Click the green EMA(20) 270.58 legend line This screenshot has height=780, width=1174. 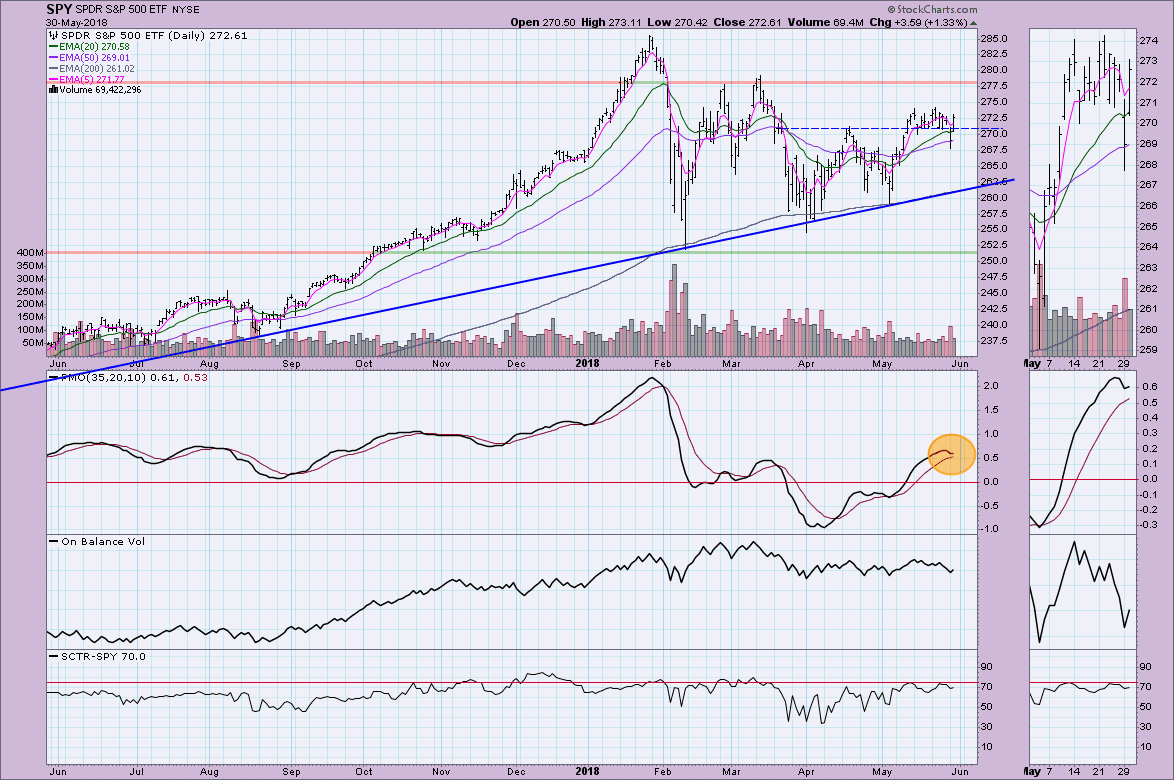(89, 46)
